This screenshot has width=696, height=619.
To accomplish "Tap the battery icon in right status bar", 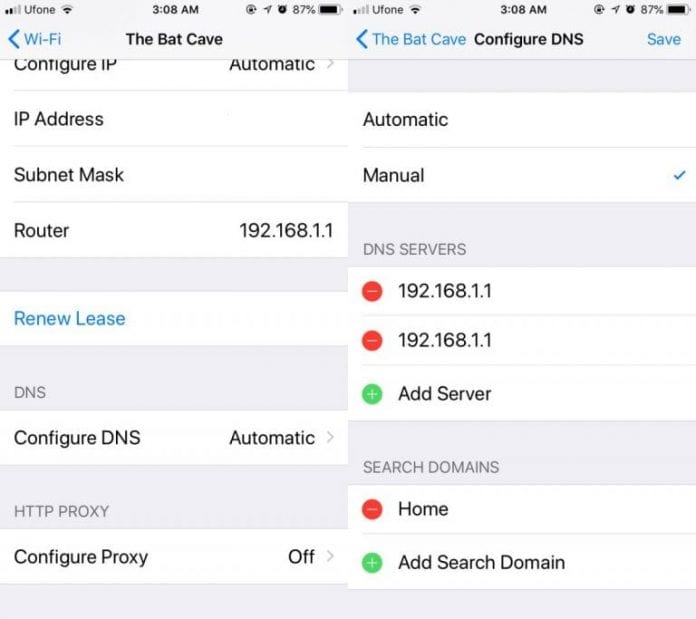I will coord(678,9).
